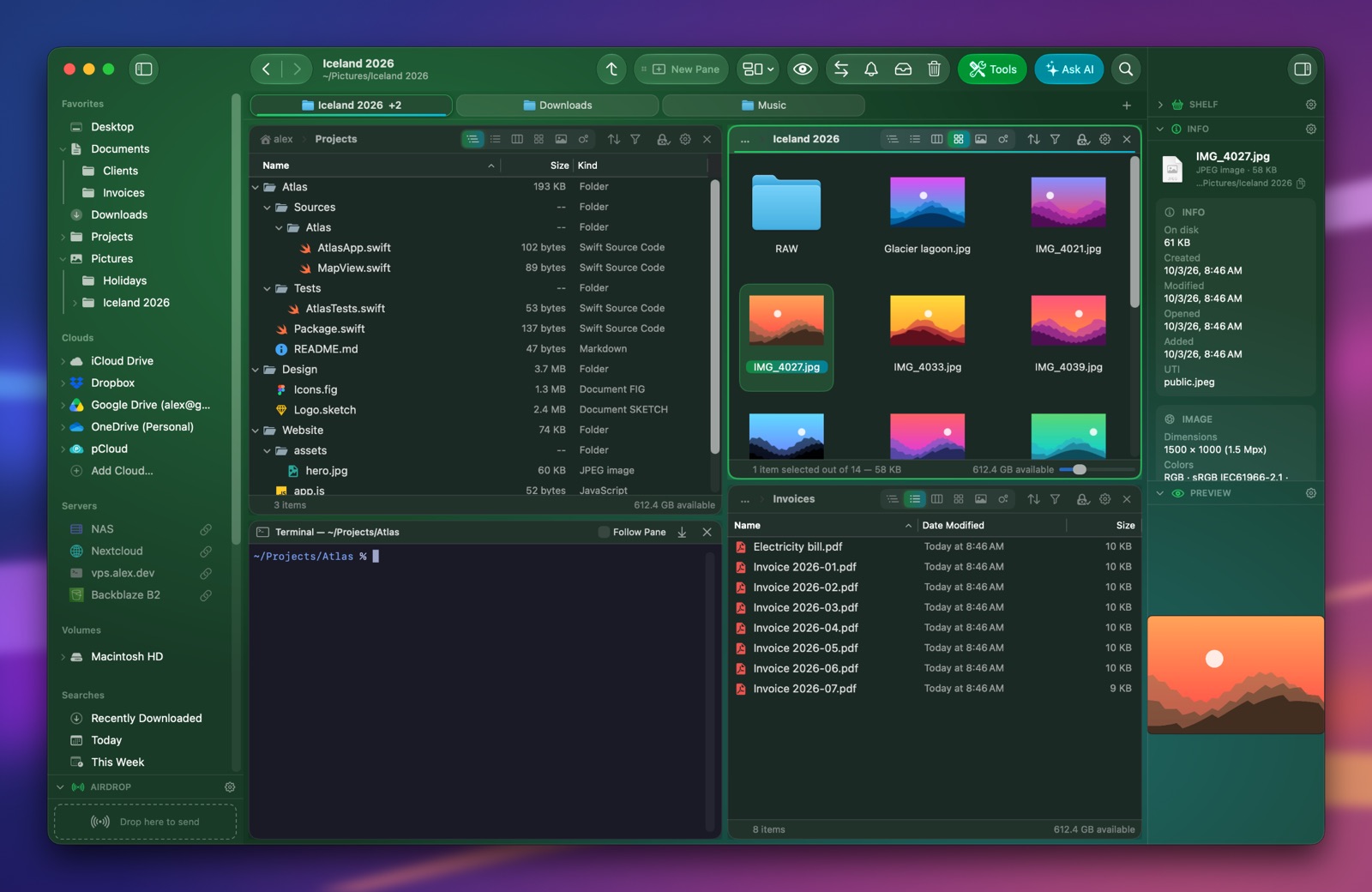This screenshot has width=1372, height=892.
Task: Expand the SHELF section
Action: [x=1160, y=105]
